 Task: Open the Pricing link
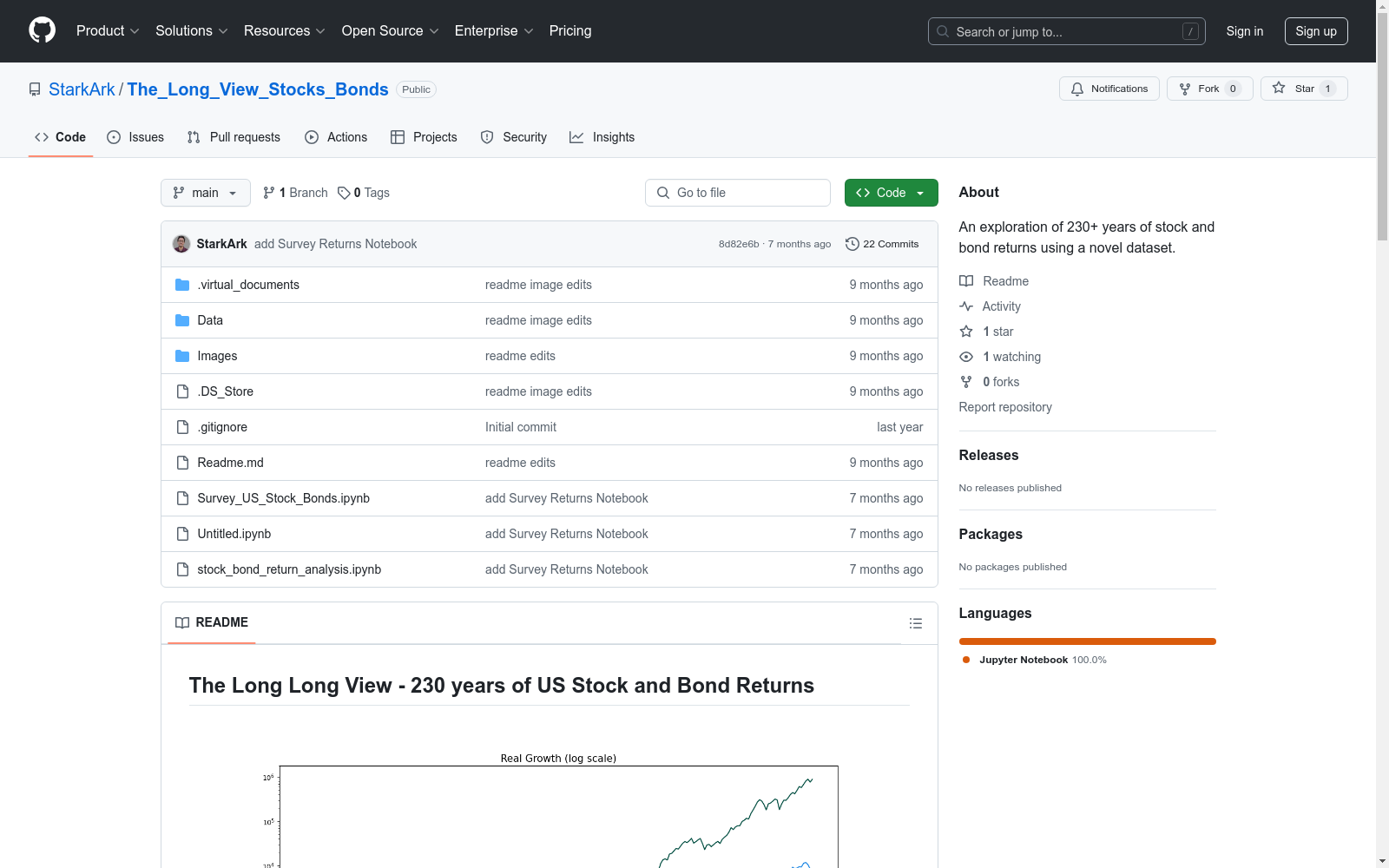[x=570, y=31]
